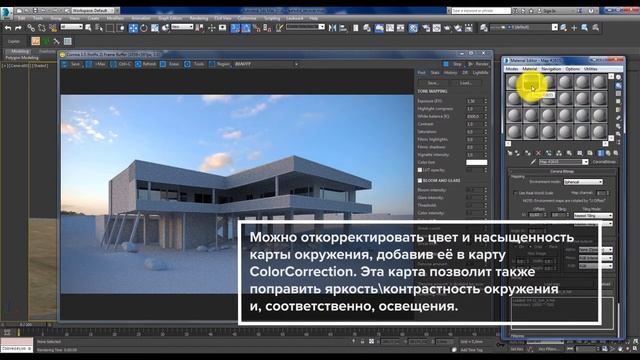Viewport: 640px width, 360px height.
Task: Toggle the Snaps toggle icon
Action: point(235,28)
